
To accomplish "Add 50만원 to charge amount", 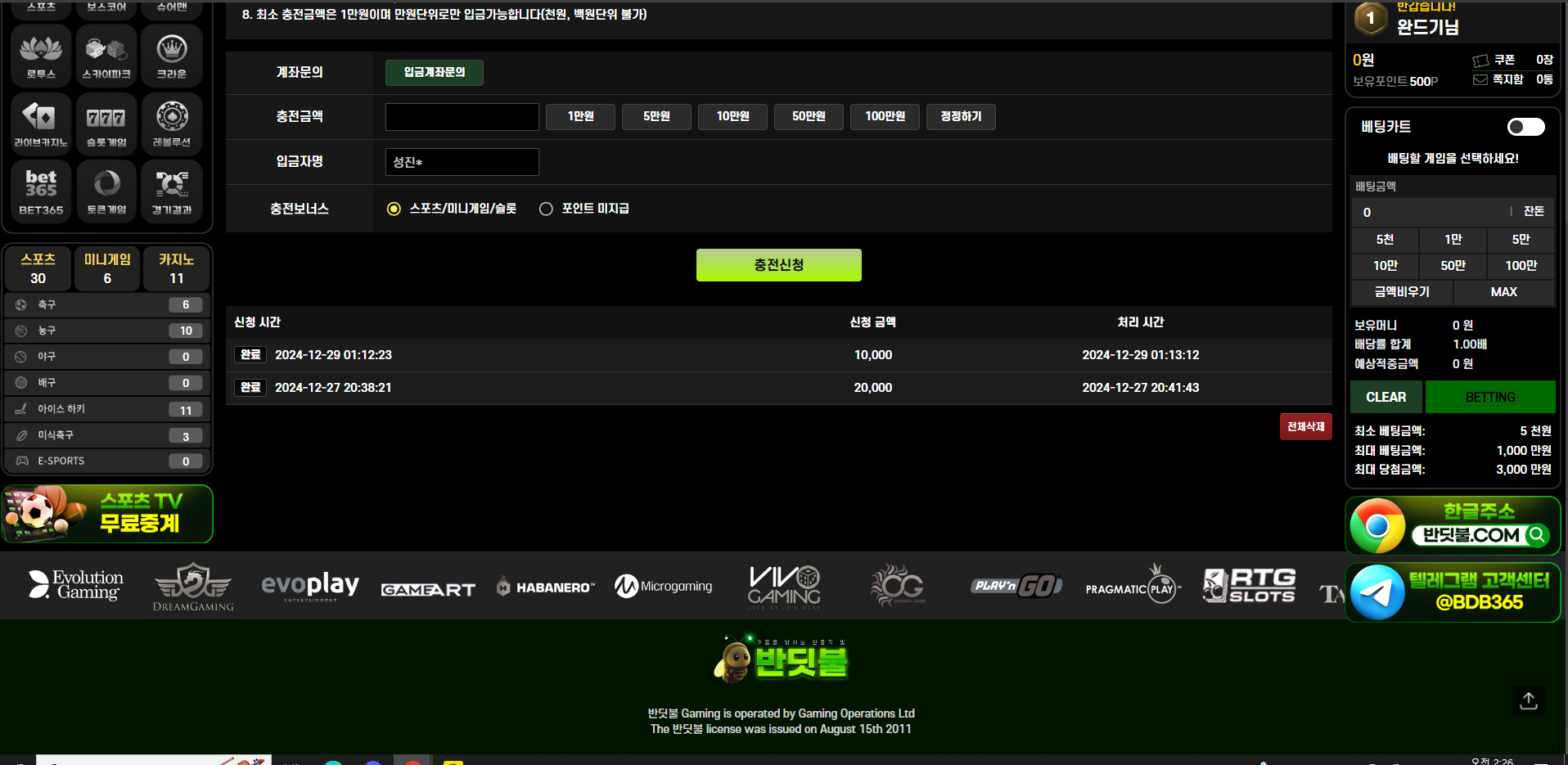I will (x=809, y=116).
